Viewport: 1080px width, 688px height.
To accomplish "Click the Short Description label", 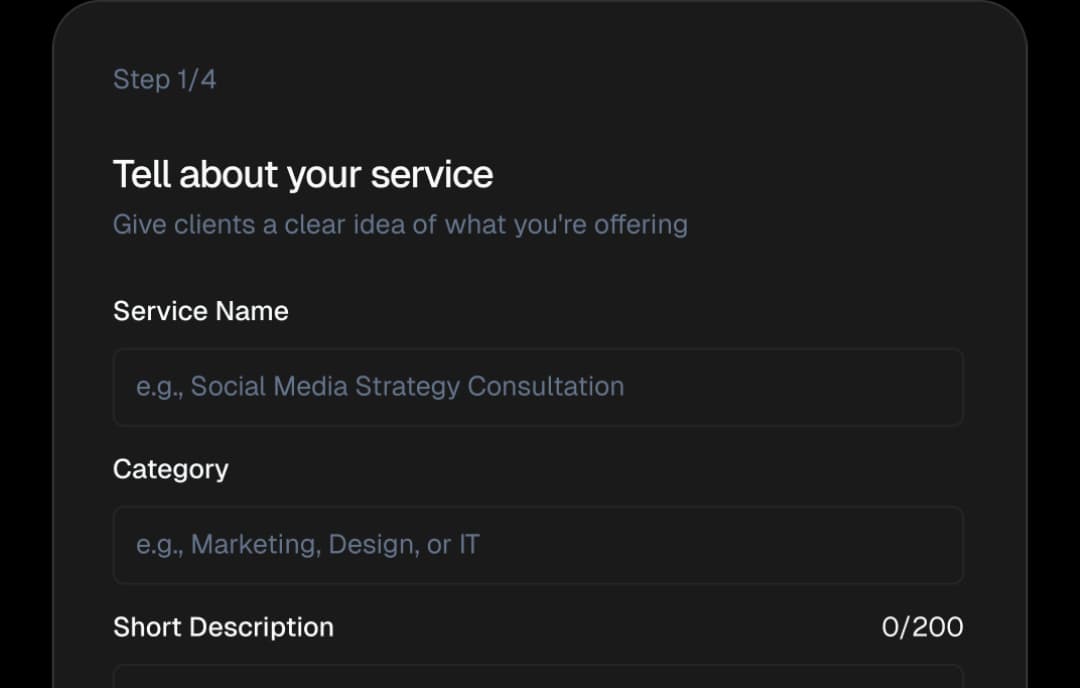I will (223, 627).
